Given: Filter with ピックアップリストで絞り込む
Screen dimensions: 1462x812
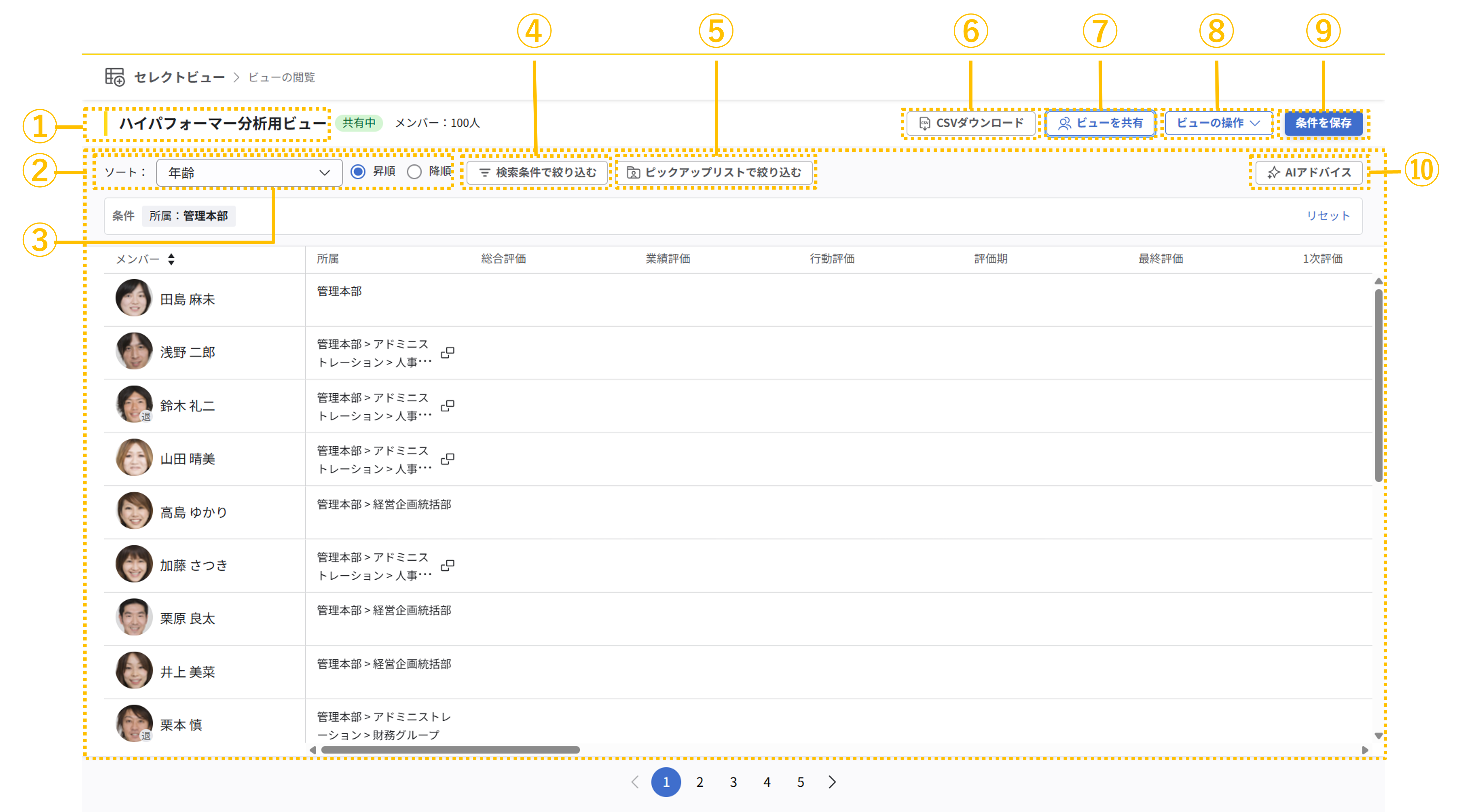Looking at the screenshot, I should click(714, 172).
